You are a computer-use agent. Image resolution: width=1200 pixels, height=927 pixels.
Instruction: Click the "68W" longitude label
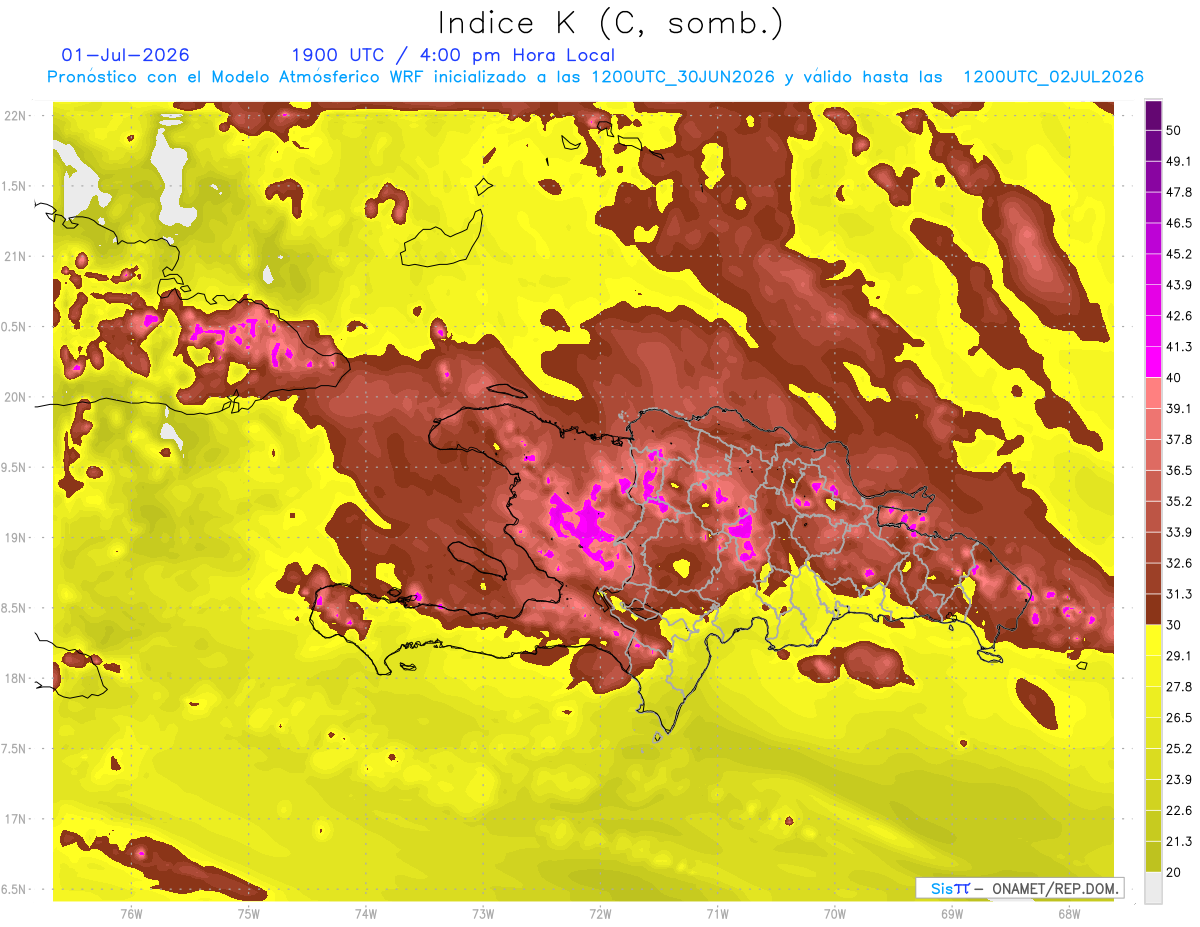point(1069,914)
